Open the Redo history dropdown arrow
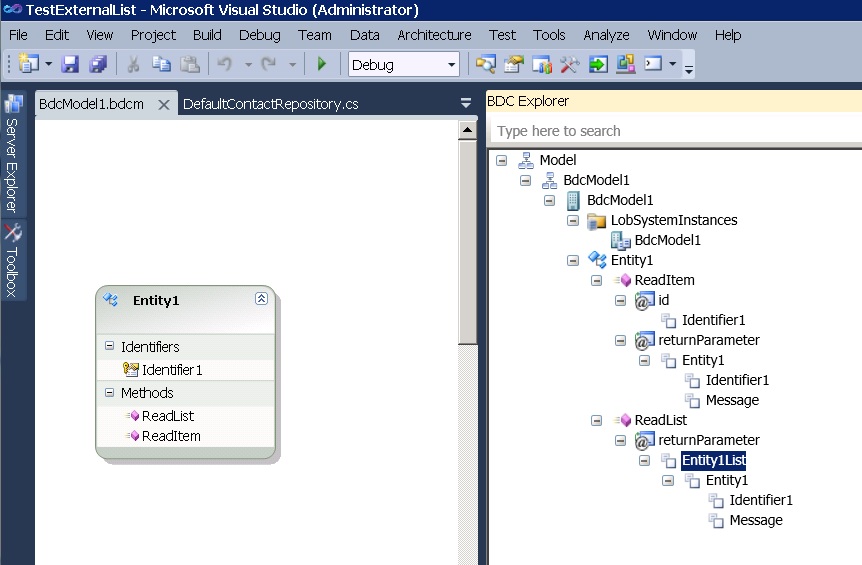Screen dimensions: 862x565 tap(292, 64)
